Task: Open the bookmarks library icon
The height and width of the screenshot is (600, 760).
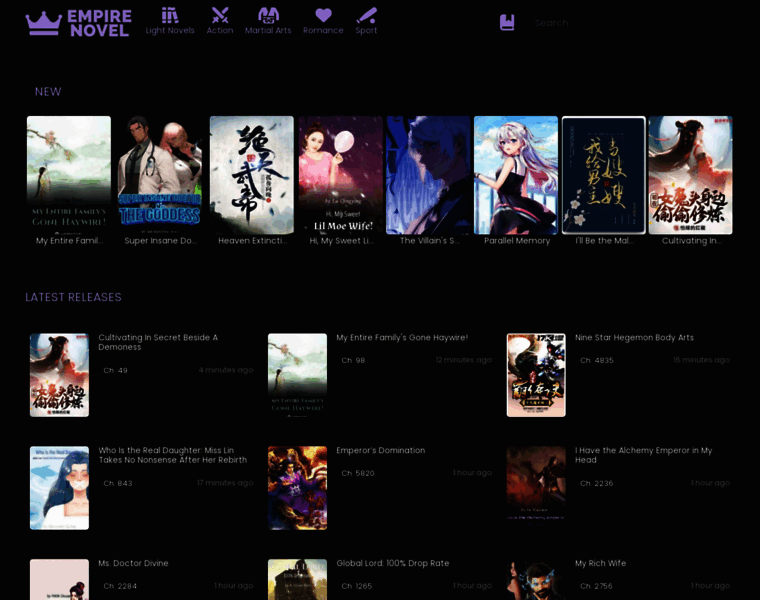Action: (x=507, y=22)
